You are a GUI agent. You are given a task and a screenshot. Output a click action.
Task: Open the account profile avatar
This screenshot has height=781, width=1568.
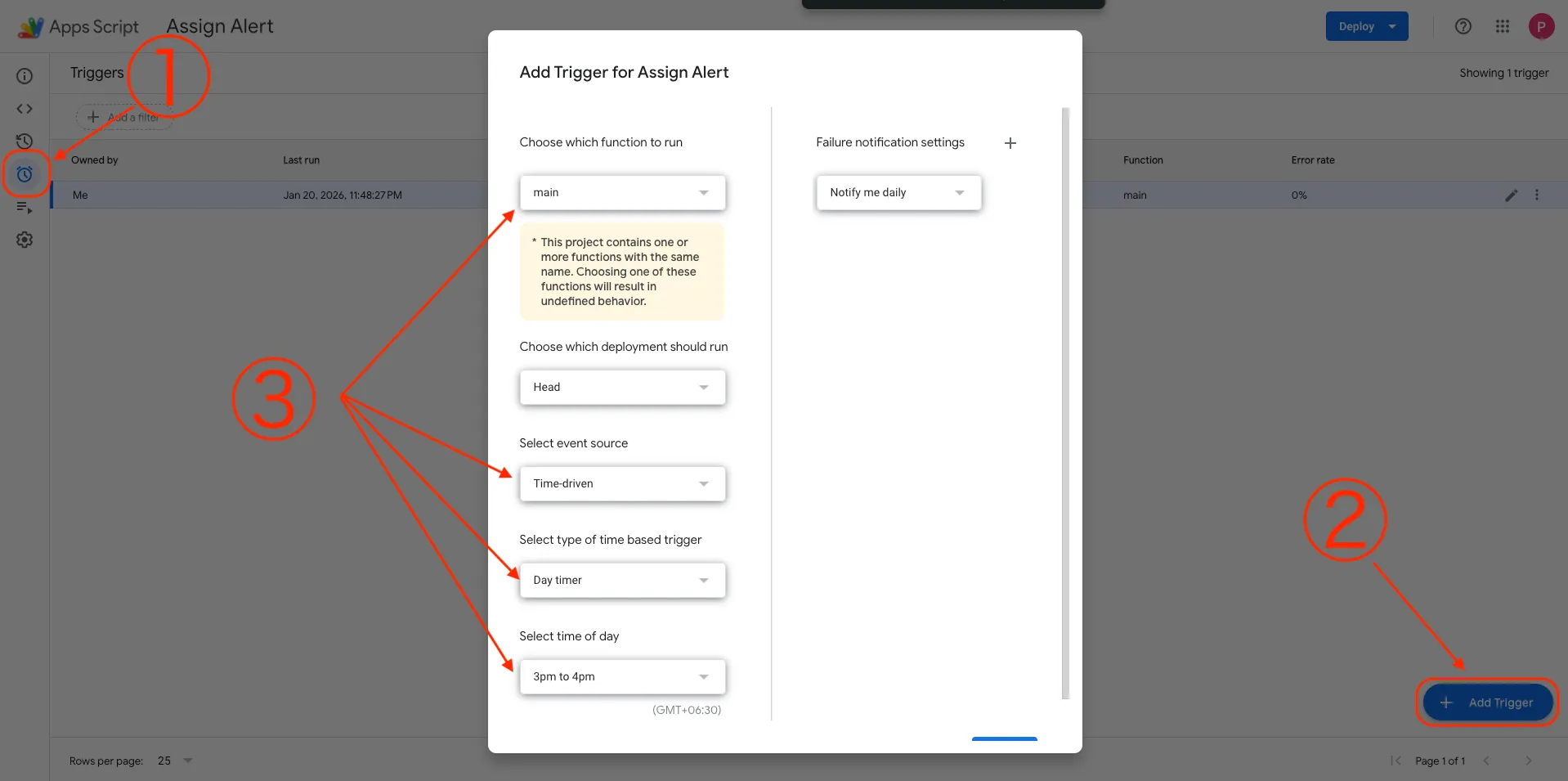1541,26
